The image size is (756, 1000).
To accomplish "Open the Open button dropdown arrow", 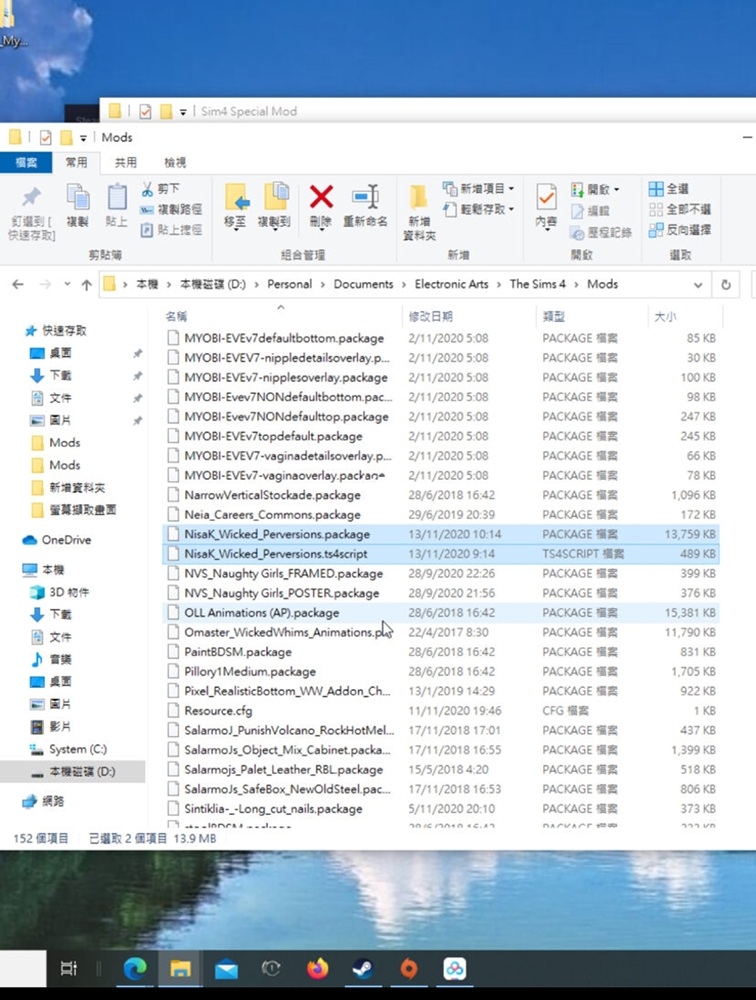I will tap(616, 189).
